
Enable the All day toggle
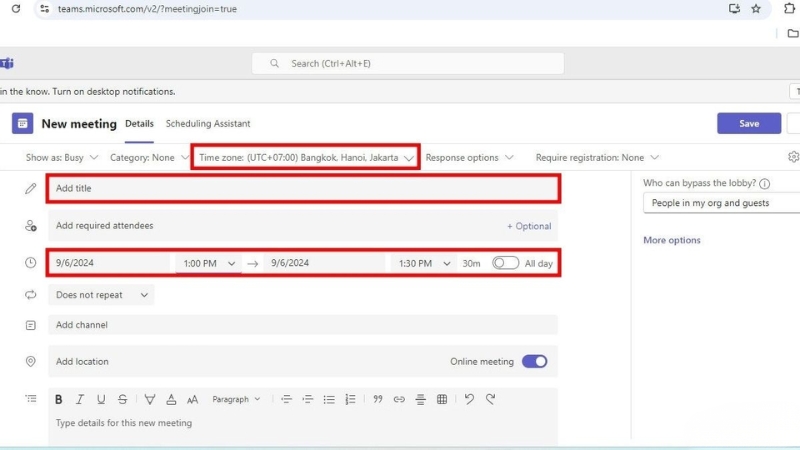[505, 263]
